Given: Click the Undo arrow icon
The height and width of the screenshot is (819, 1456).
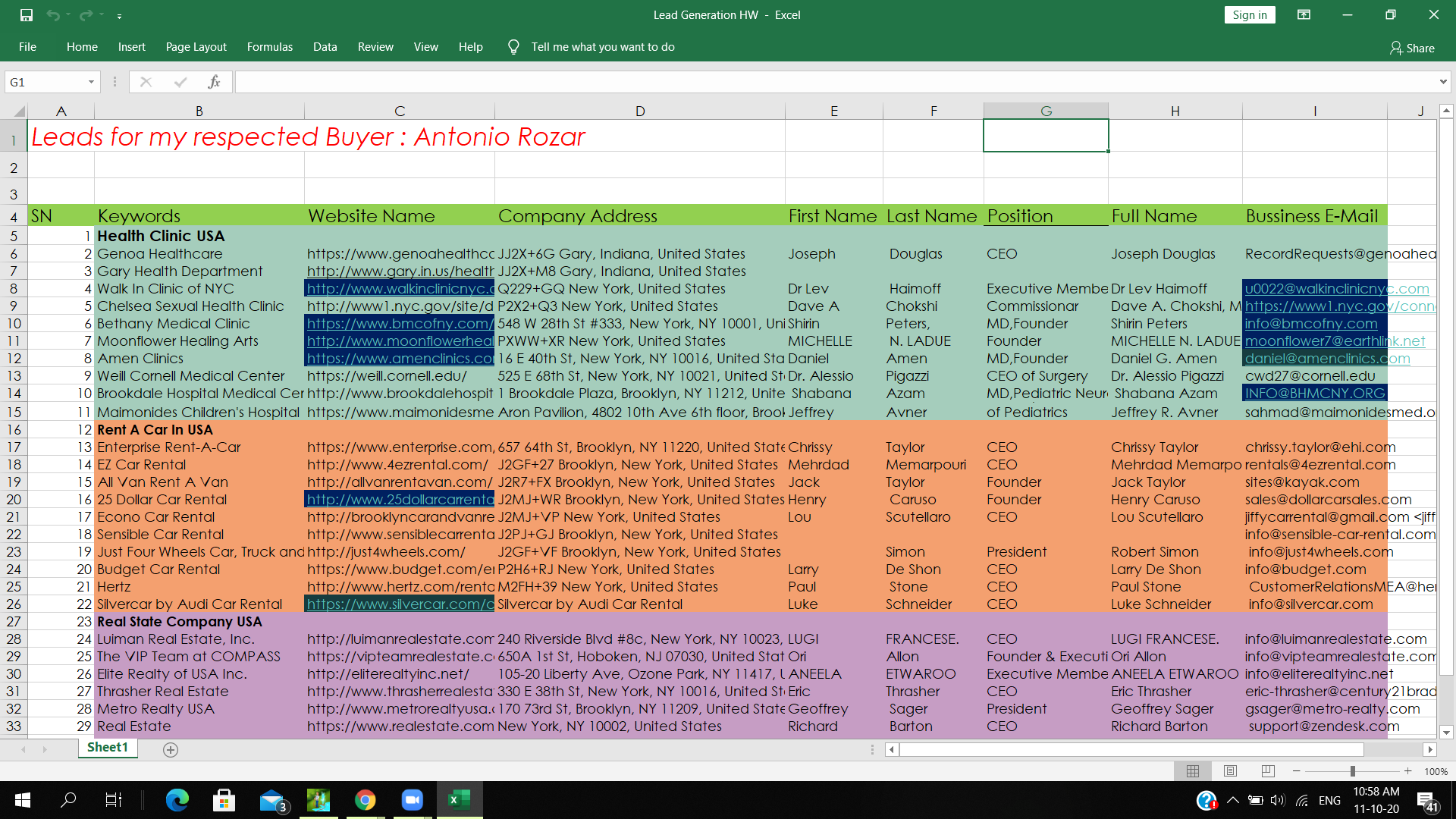Looking at the screenshot, I should coord(52,15).
